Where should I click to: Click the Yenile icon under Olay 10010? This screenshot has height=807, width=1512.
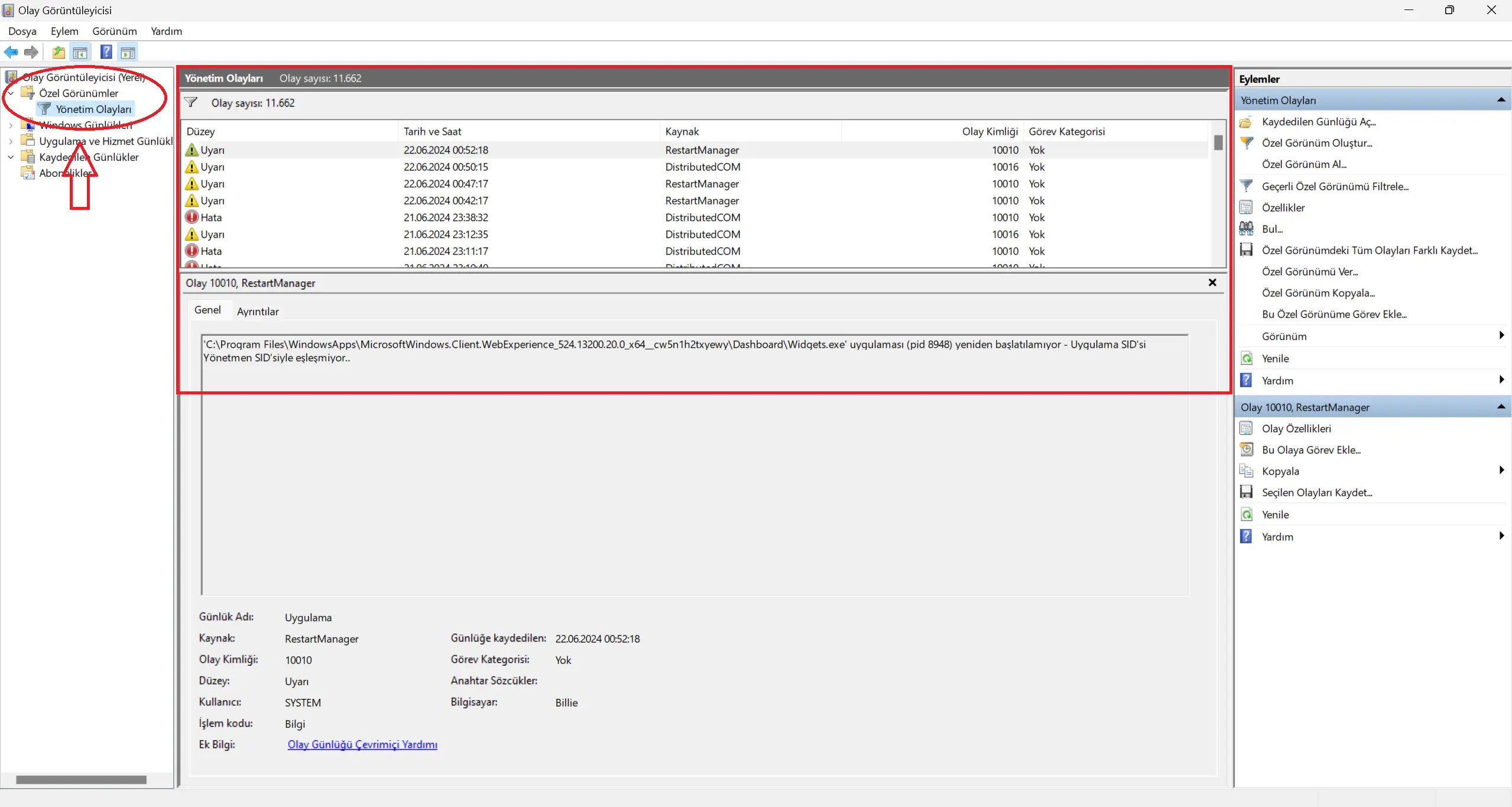1246,514
